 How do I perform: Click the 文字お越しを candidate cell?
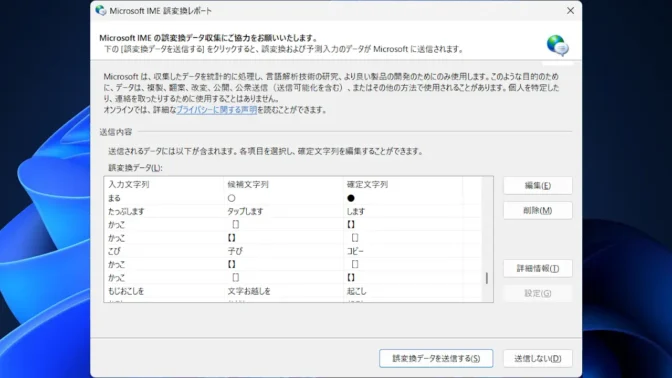pos(249,291)
